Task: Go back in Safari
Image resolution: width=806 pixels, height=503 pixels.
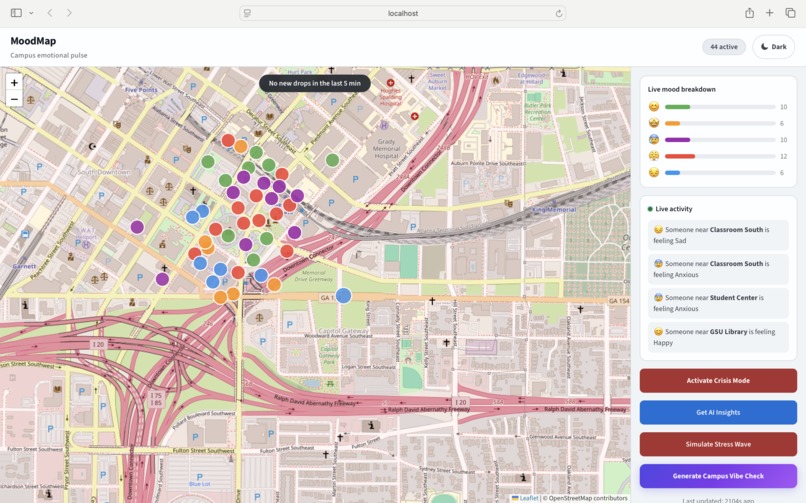Action: tap(50, 13)
